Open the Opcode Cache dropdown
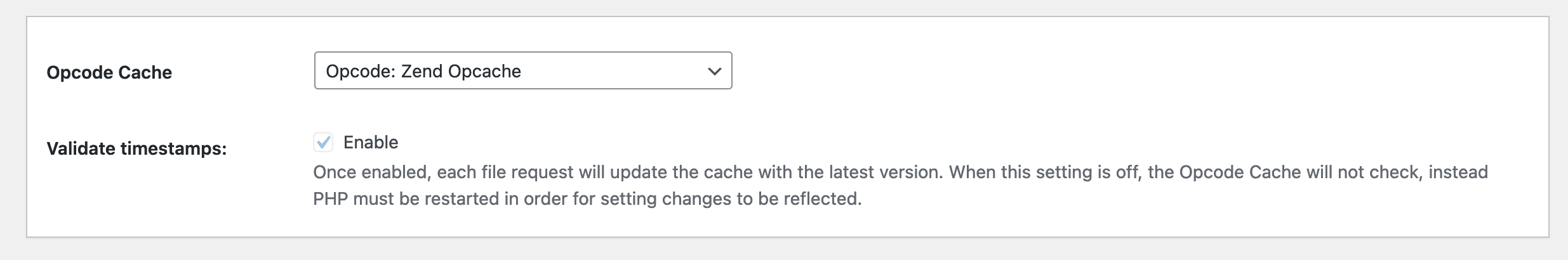The height and width of the screenshot is (260, 1568). coord(523,70)
